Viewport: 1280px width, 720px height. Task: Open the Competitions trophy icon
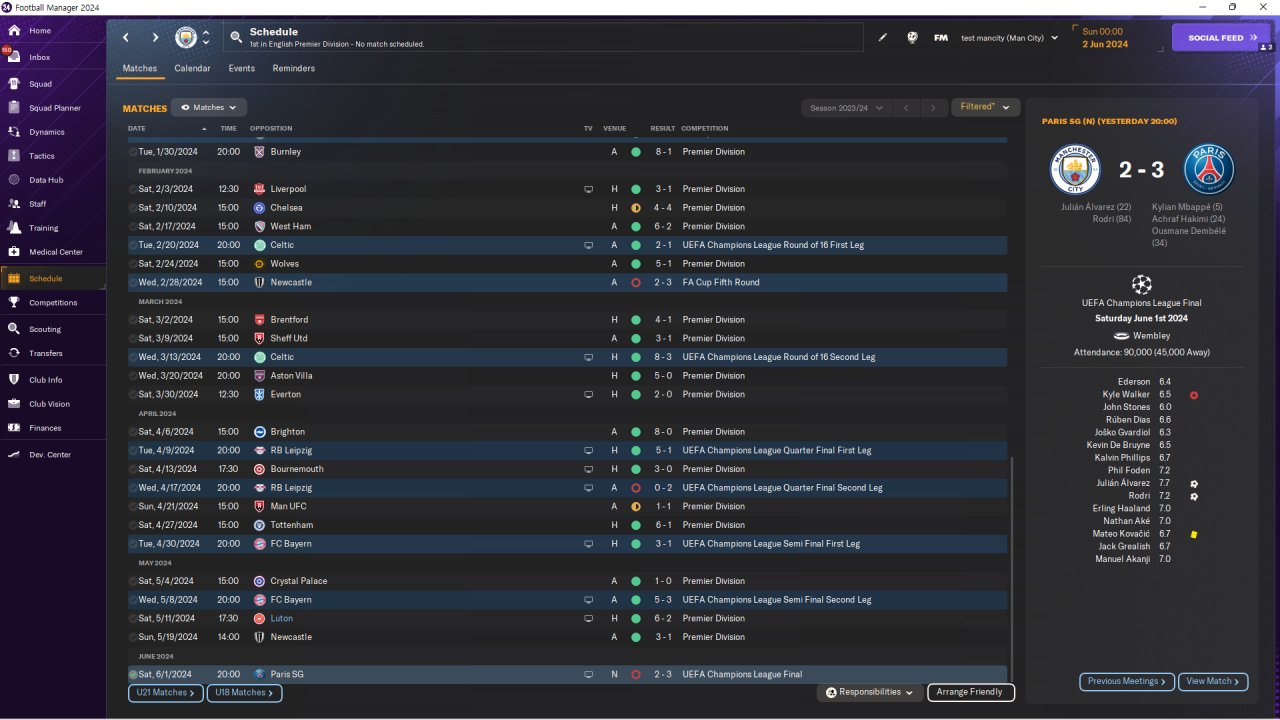click(14, 302)
